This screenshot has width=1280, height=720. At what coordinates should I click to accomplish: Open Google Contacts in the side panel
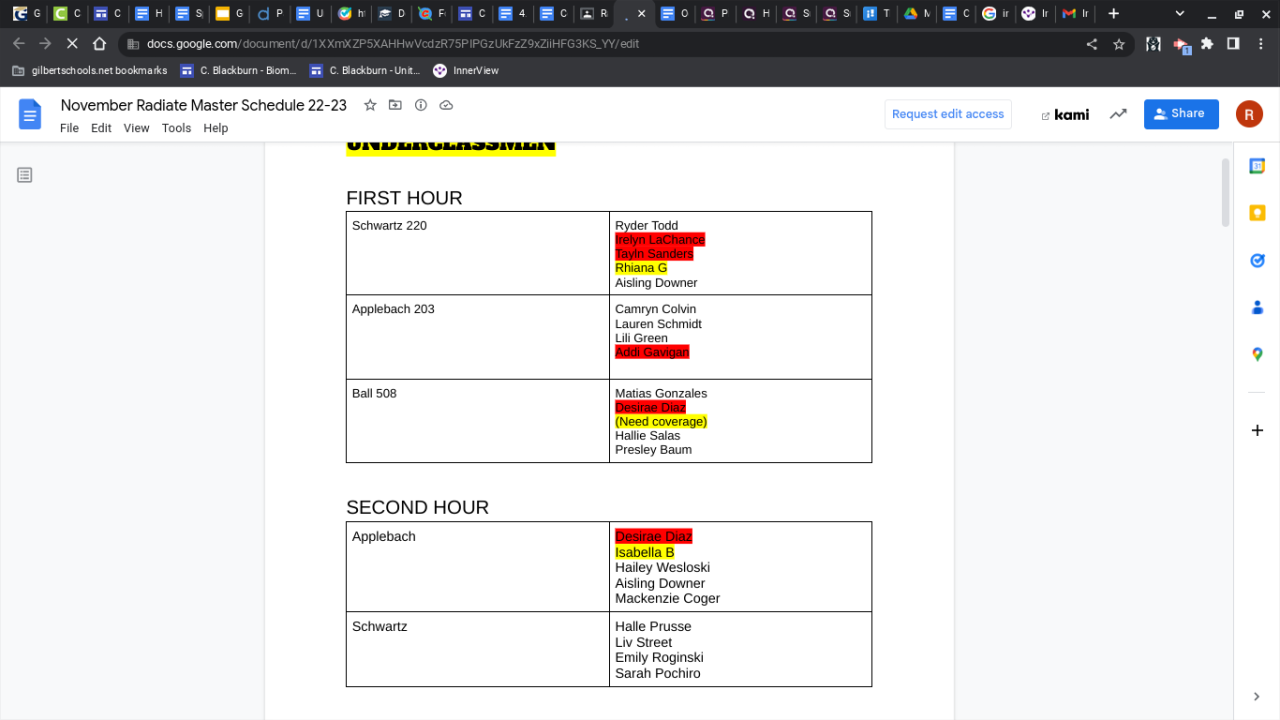tap(1257, 307)
